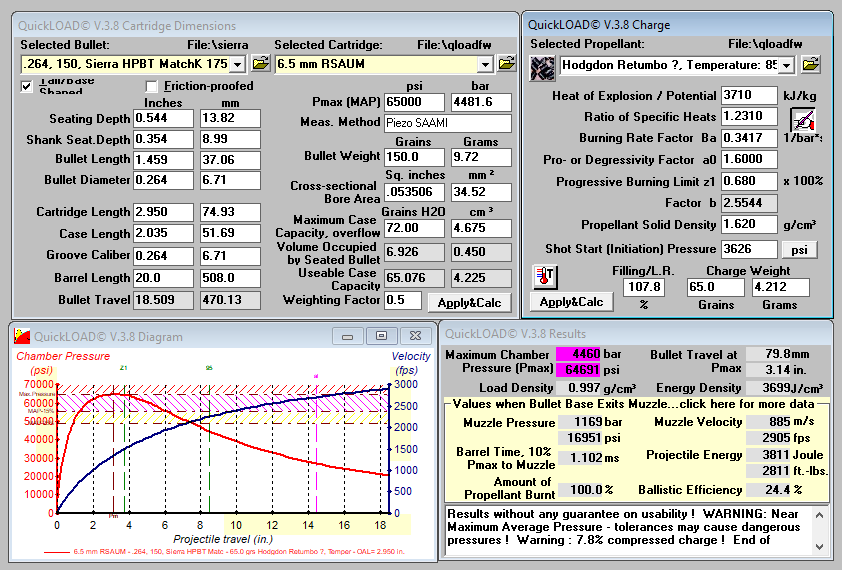Click thermometer temperature icon

(545, 277)
